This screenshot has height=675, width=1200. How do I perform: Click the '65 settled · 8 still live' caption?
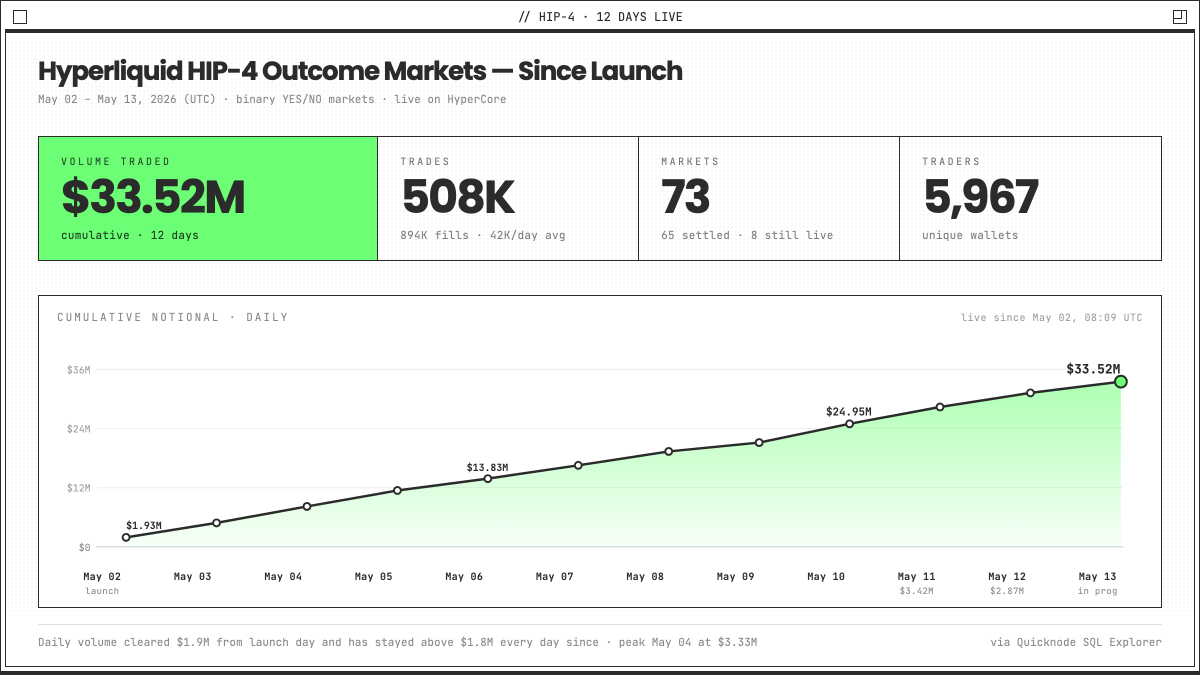[x=747, y=235]
